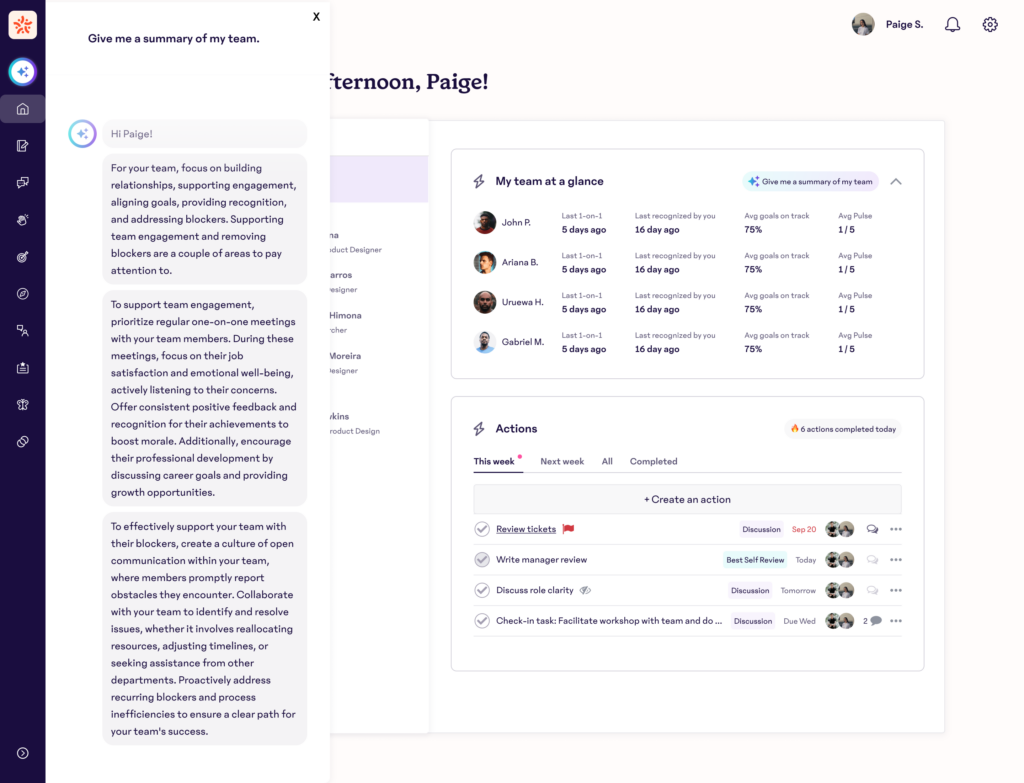Close the AI summary panel
Image resolution: width=1024 pixels, height=783 pixels.
point(316,17)
